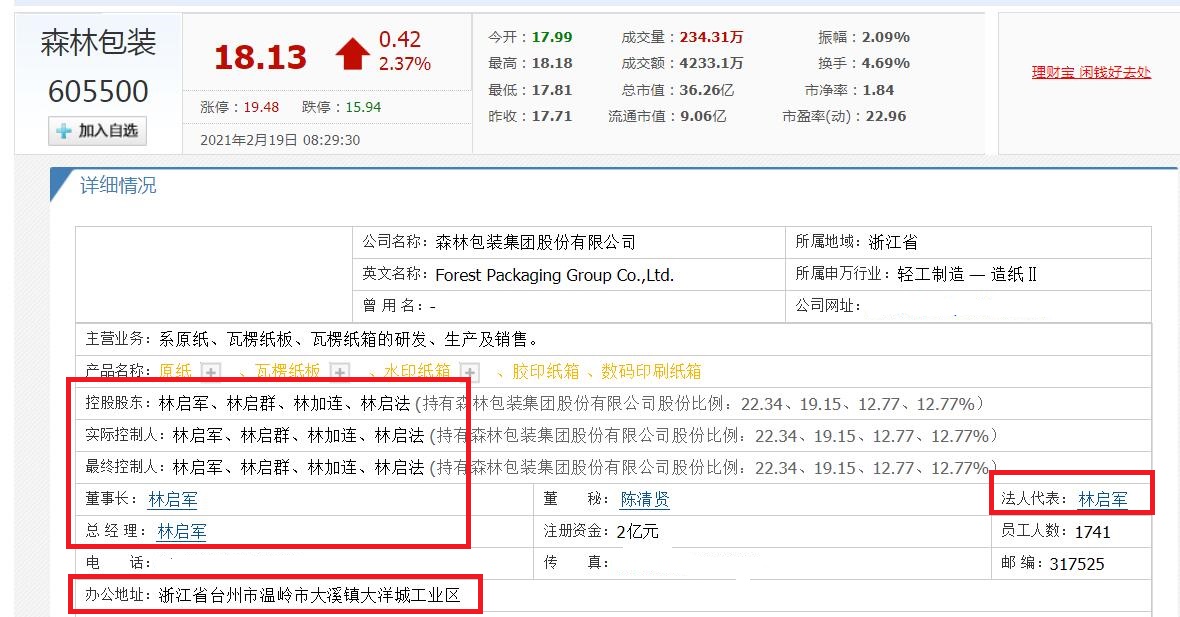Click the 电话 field label

118,563
